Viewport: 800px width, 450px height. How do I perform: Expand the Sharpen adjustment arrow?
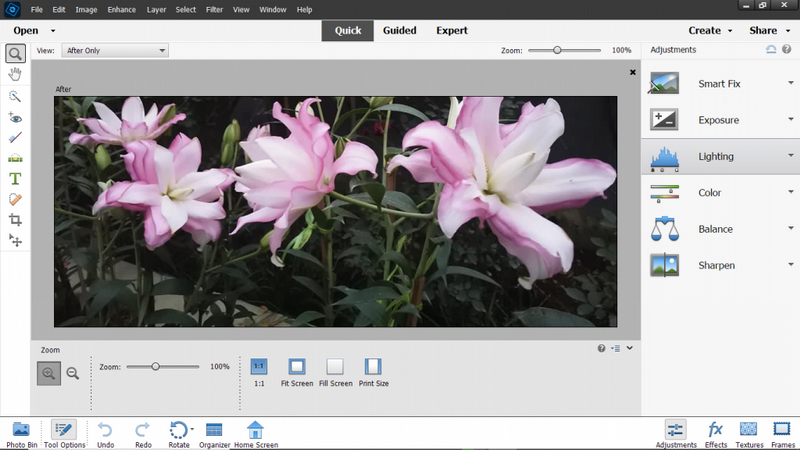pyautogui.click(x=790, y=264)
